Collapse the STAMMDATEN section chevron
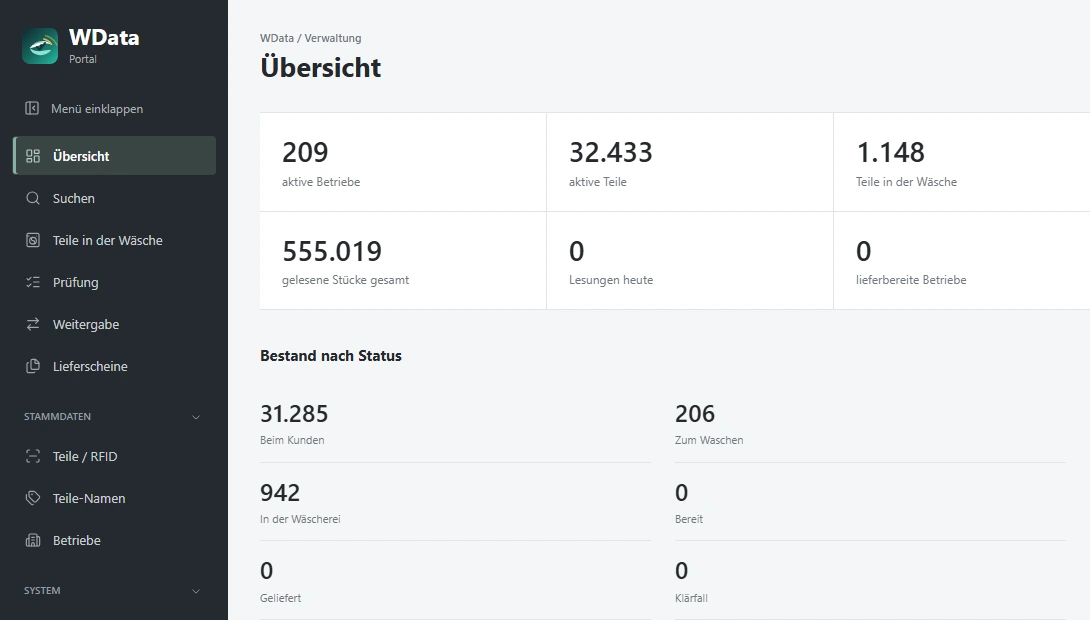1090x620 pixels. tap(196, 417)
